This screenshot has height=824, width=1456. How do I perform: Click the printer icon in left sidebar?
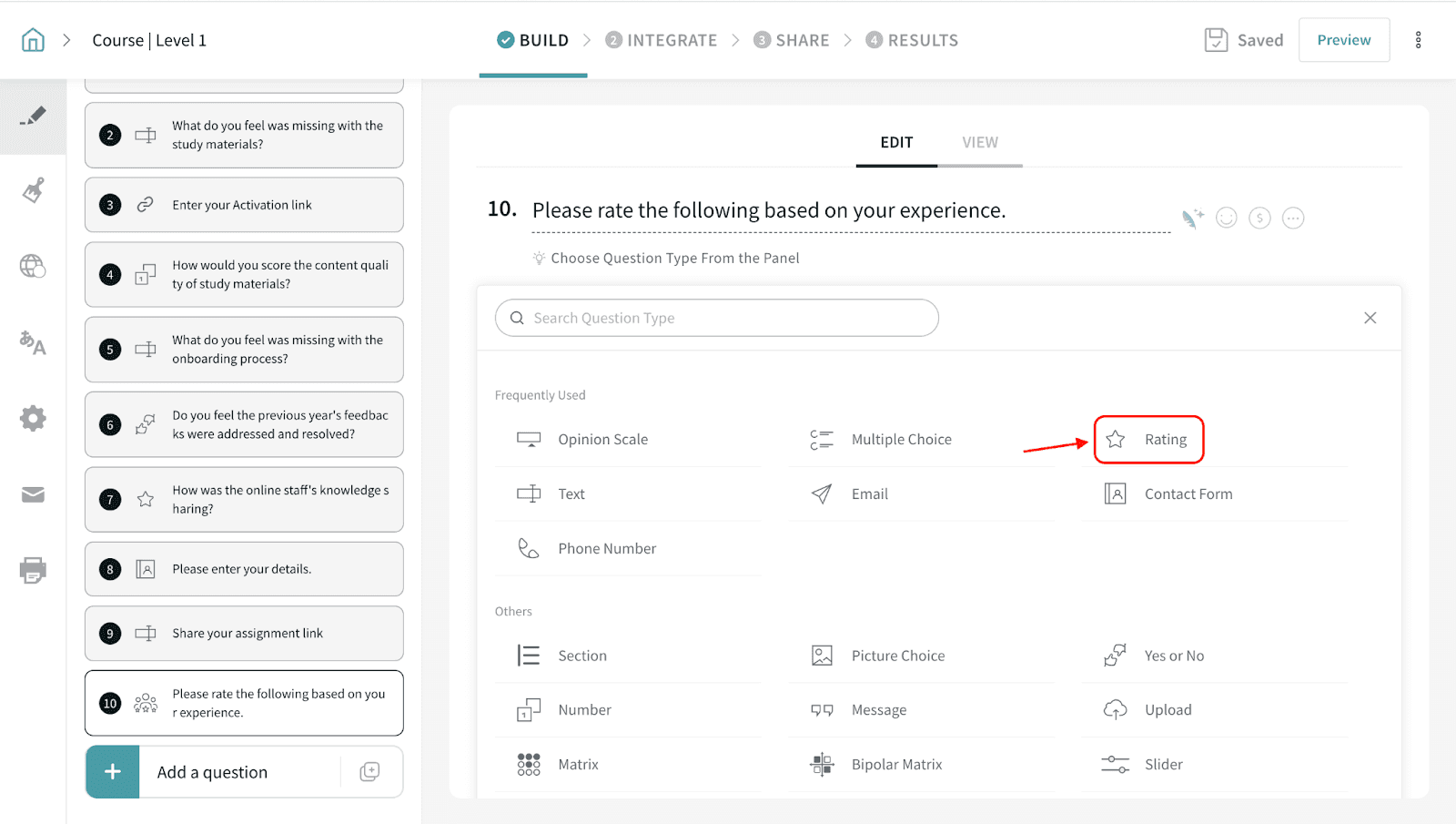33,571
